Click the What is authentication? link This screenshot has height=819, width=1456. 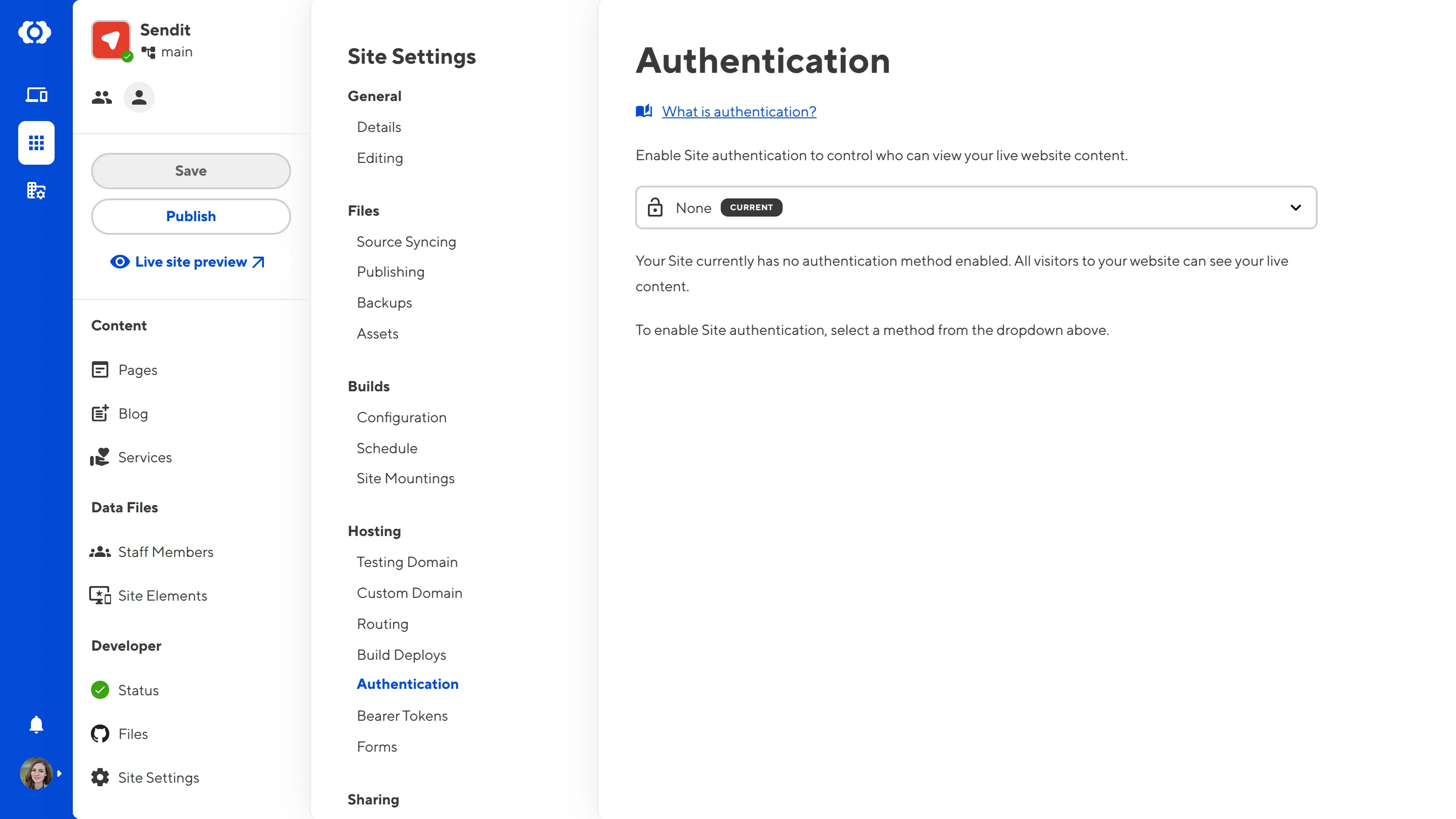point(738,111)
